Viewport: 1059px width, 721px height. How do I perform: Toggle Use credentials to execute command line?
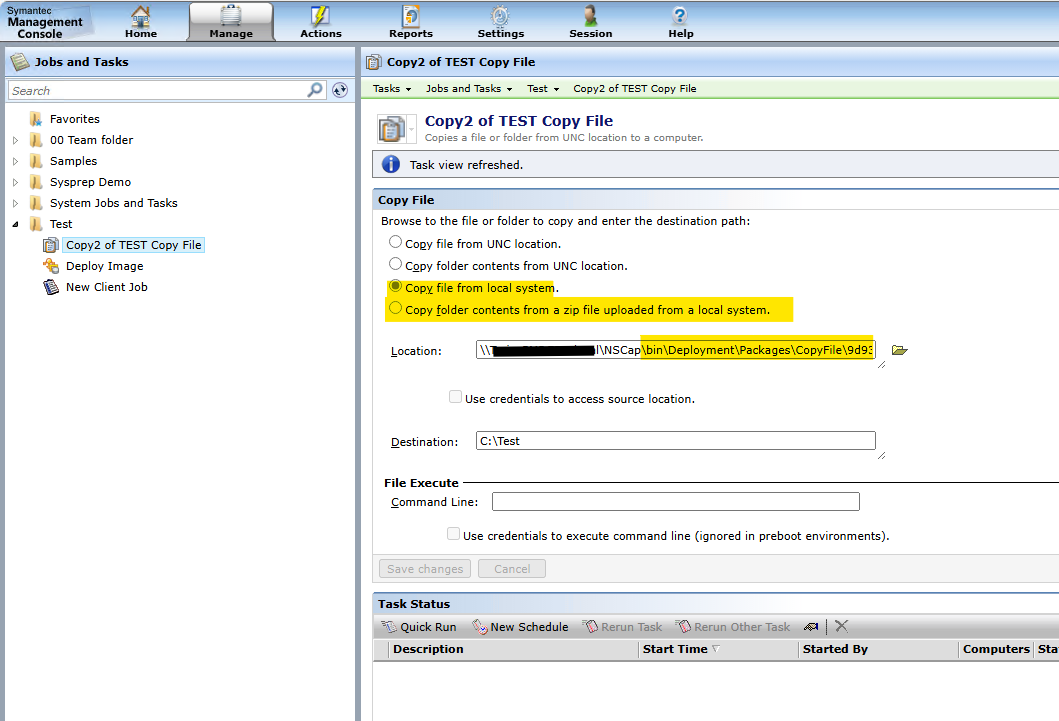click(x=454, y=534)
